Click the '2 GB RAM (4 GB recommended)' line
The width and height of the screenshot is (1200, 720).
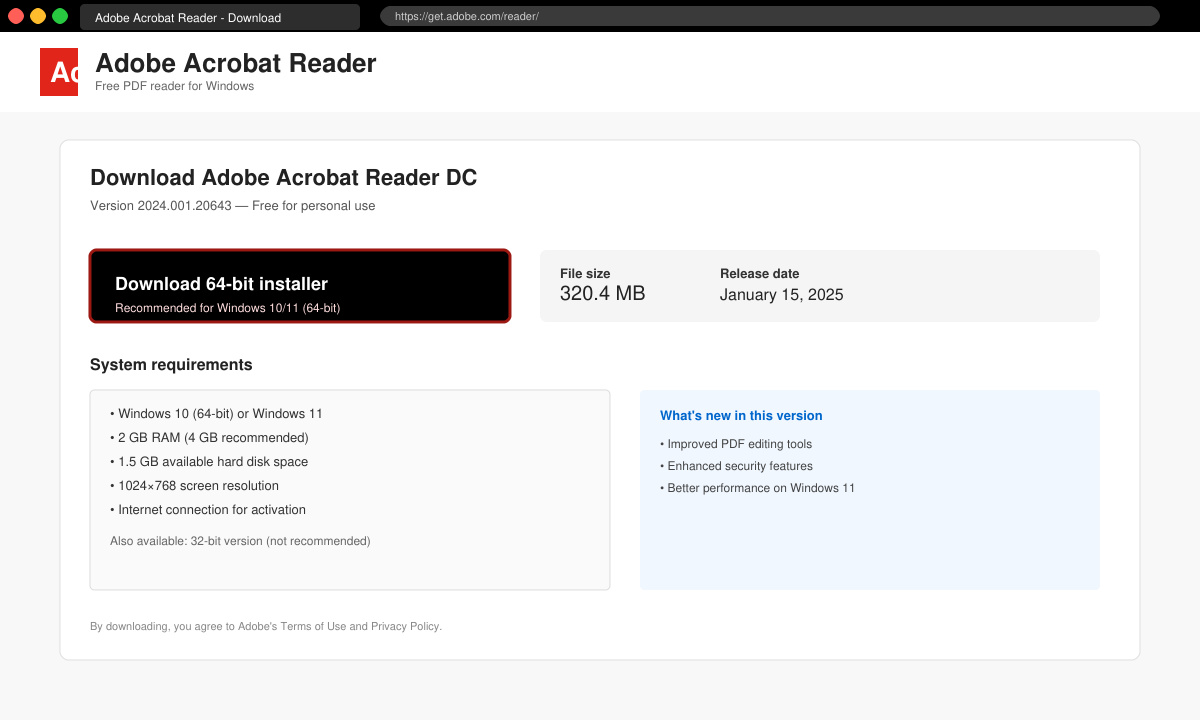[x=209, y=438]
